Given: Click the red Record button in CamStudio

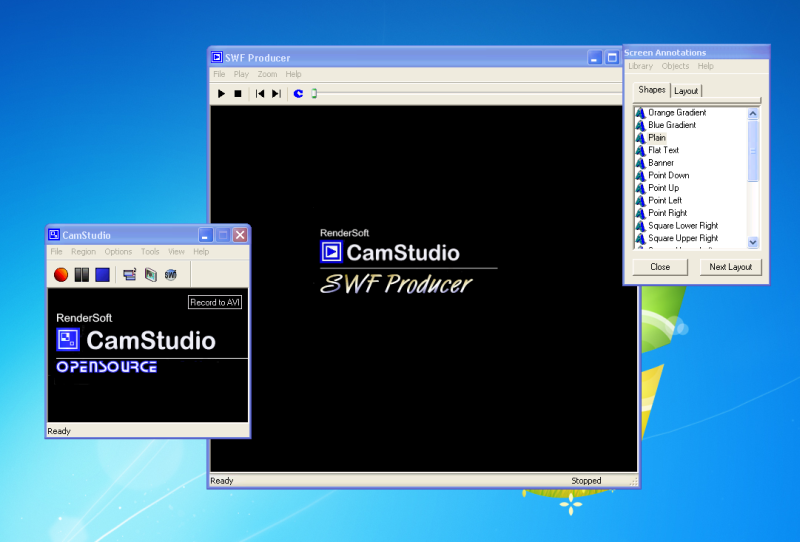Looking at the screenshot, I should tap(61, 275).
